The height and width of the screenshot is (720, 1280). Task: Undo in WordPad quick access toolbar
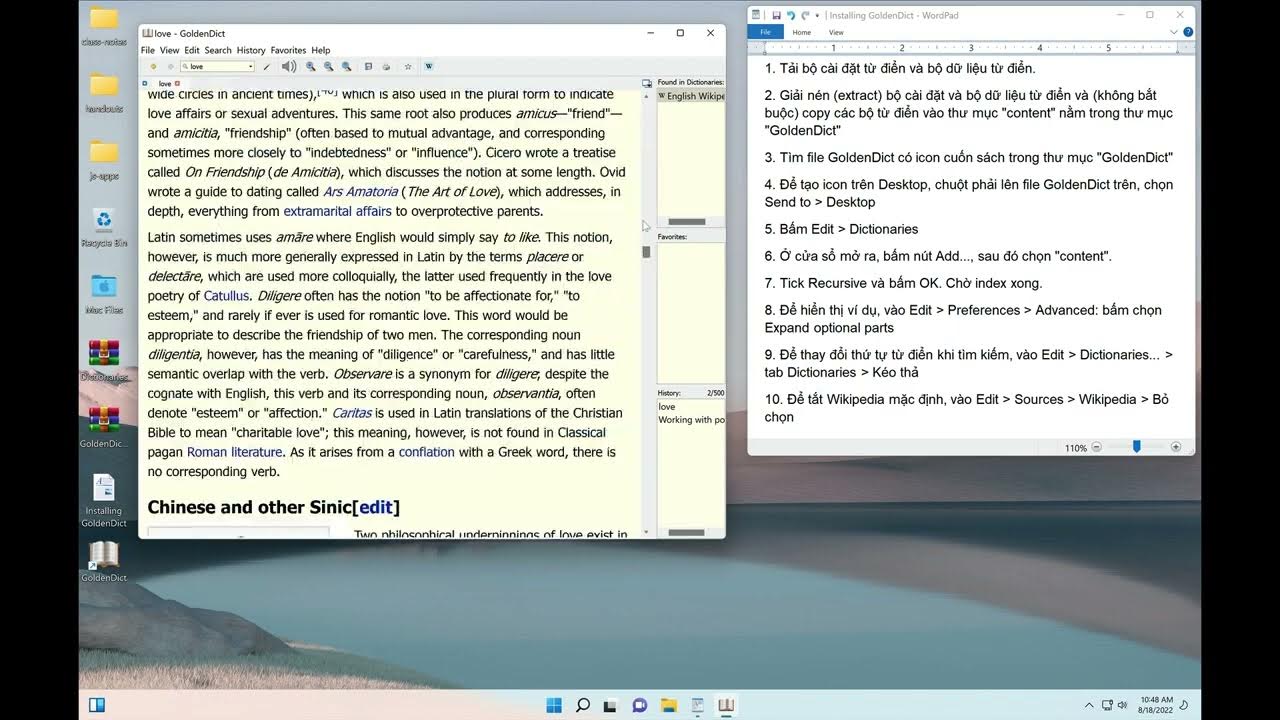tap(790, 16)
